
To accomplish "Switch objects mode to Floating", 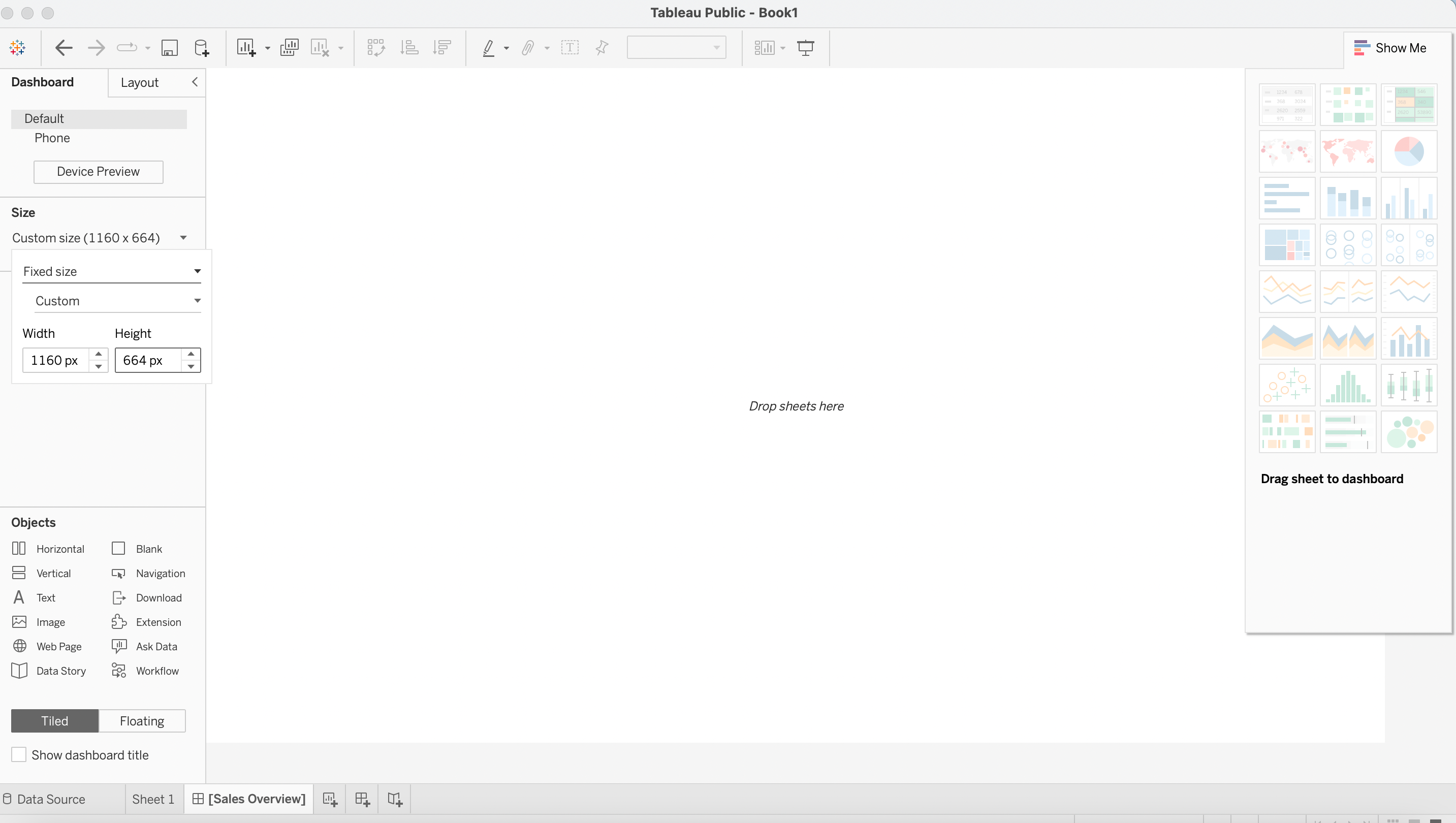I will (x=142, y=721).
